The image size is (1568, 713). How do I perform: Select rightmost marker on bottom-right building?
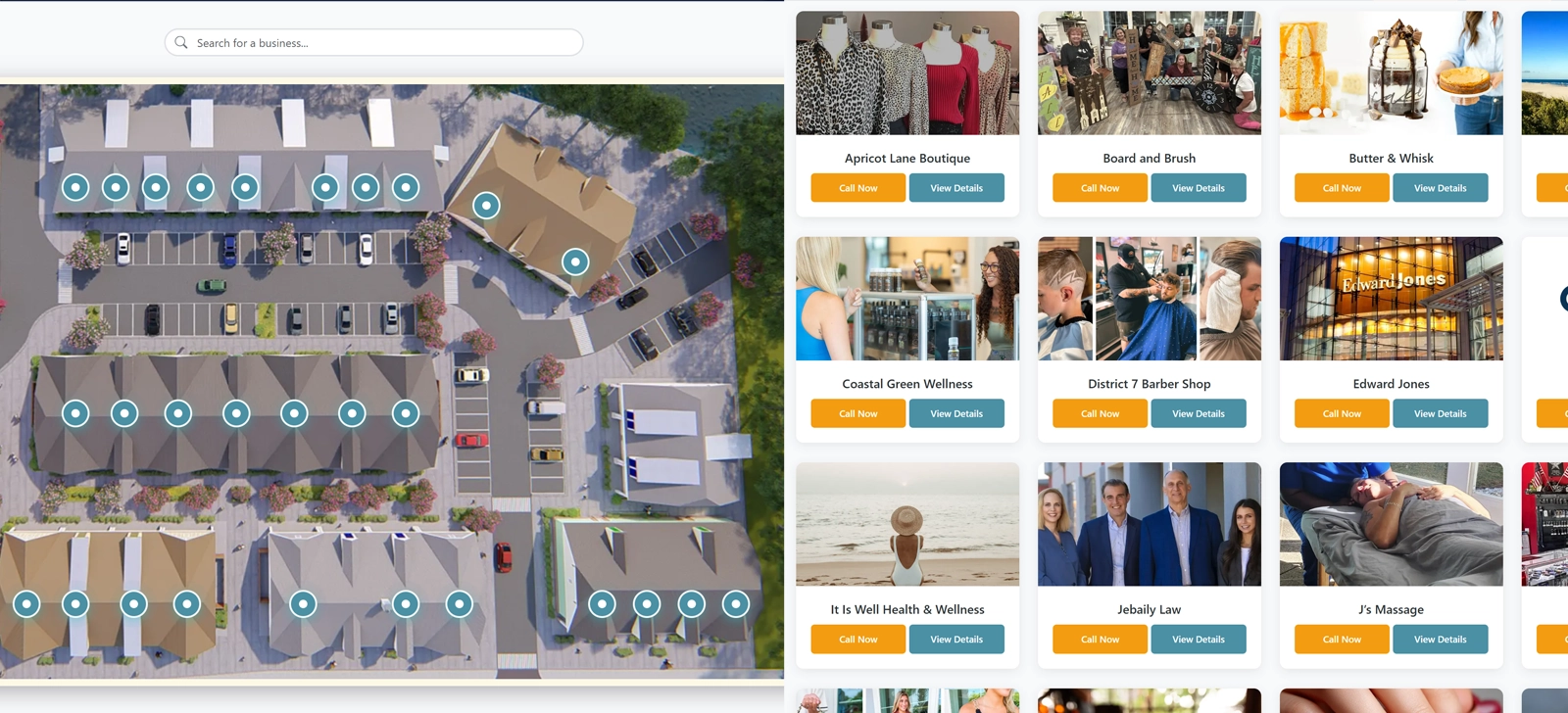[x=736, y=604]
